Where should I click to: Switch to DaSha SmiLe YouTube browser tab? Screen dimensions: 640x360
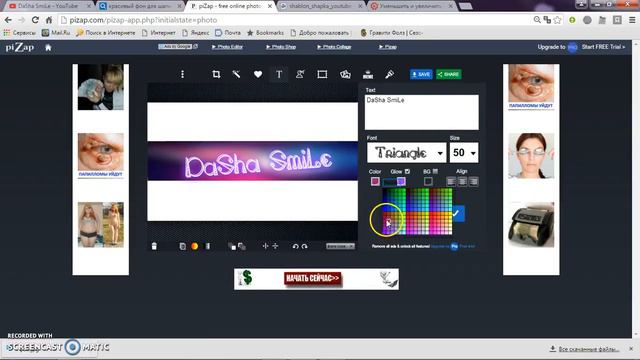pos(49,6)
